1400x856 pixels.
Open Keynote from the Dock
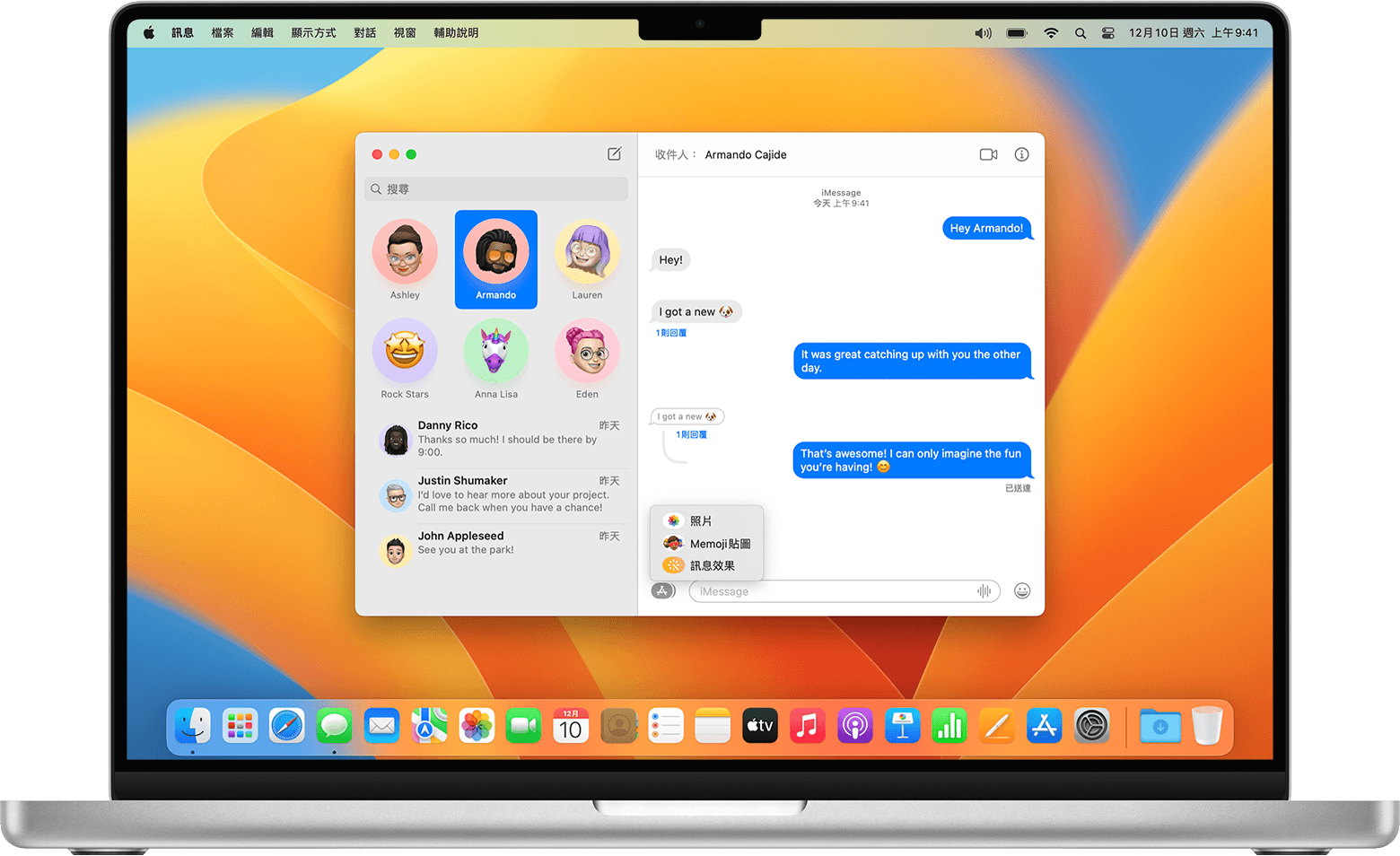tap(902, 725)
